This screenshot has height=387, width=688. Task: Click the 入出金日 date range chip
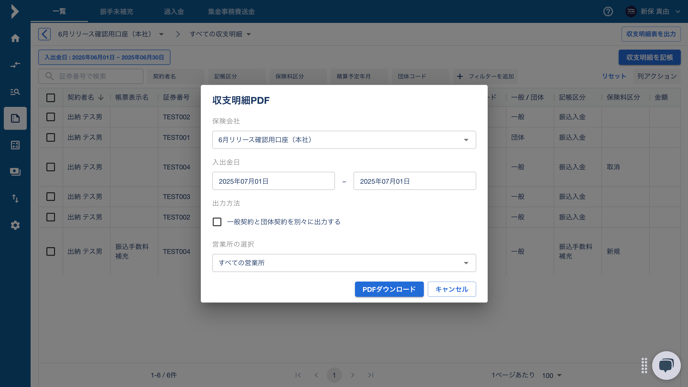pyautogui.click(x=104, y=57)
